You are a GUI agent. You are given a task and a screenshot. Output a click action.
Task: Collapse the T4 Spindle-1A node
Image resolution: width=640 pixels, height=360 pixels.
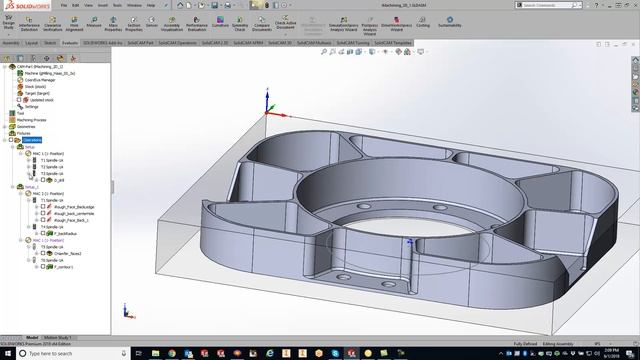pyautogui.click(x=29, y=227)
